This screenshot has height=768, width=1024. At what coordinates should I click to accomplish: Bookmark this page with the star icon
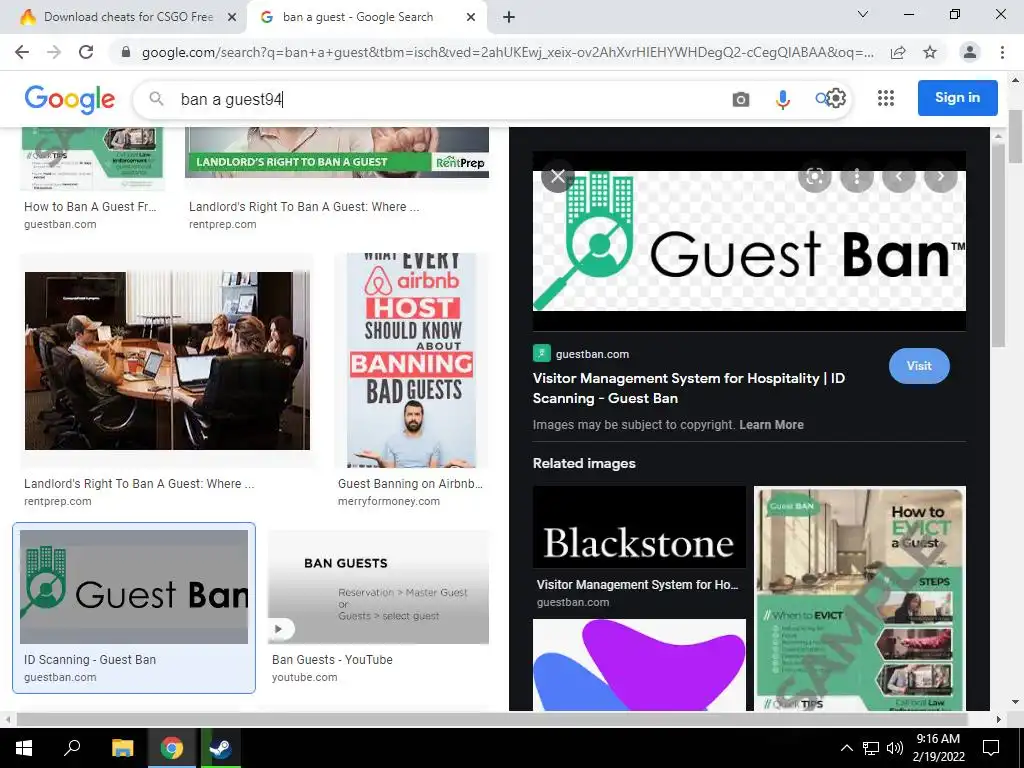930,52
